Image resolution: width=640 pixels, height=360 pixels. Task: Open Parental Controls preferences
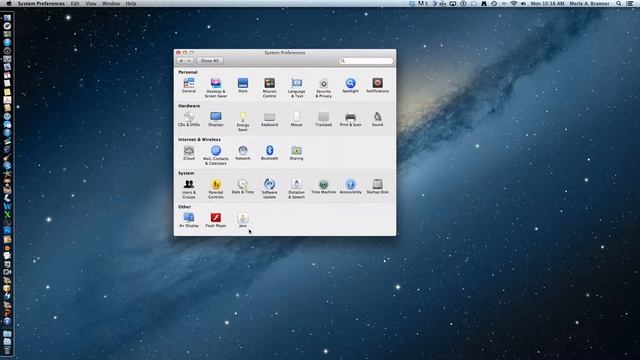(x=216, y=189)
